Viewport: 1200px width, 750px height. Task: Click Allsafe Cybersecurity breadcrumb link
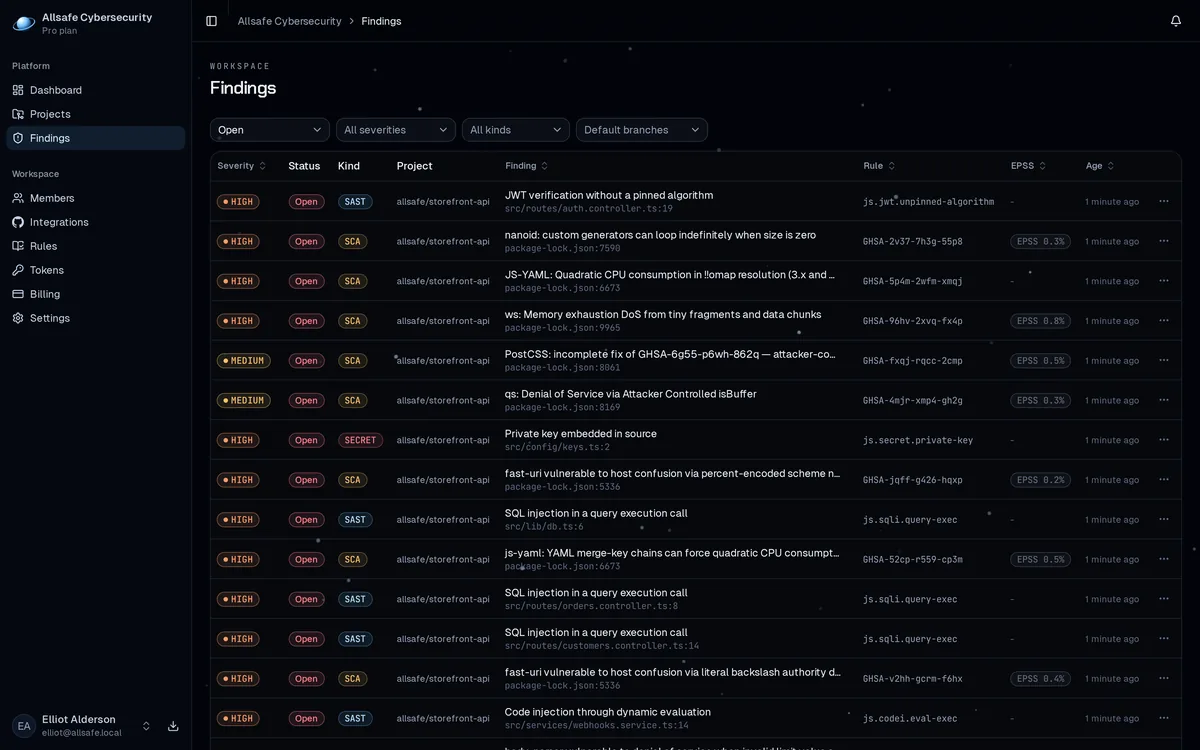pyautogui.click(x=290, y=21)
